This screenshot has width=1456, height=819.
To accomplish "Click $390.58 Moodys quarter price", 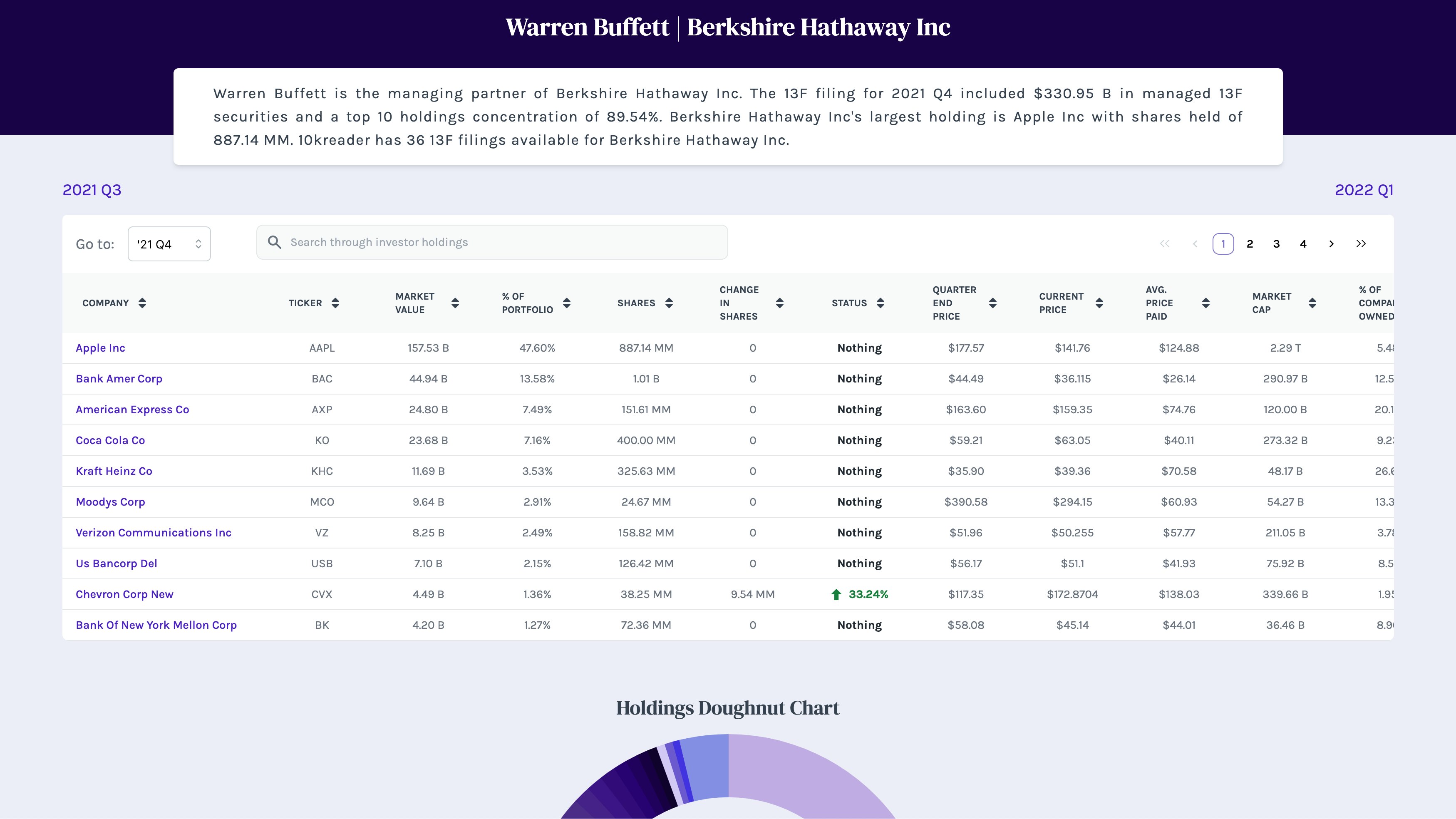I will (x=966, y=502).
